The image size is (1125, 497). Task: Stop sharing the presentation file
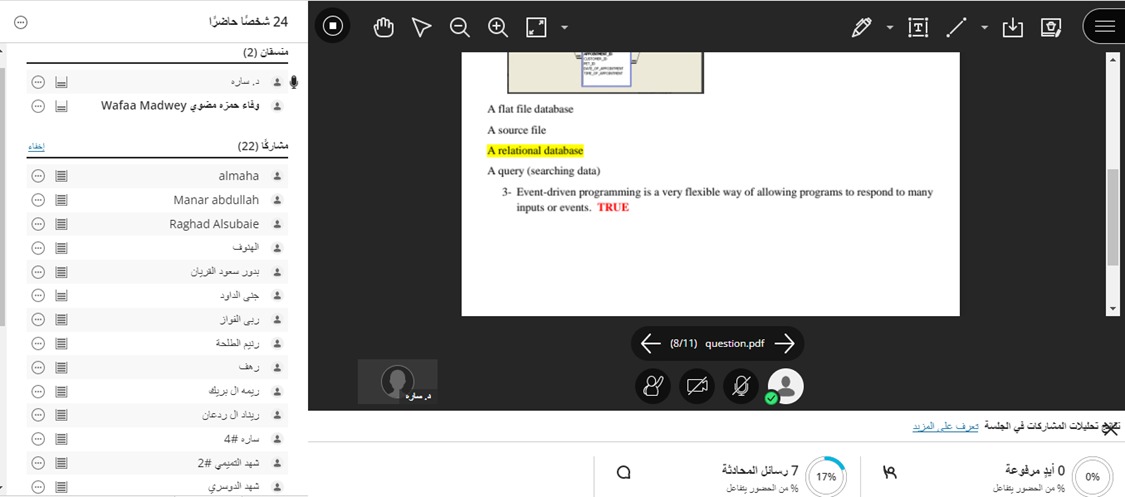point(334,27)
